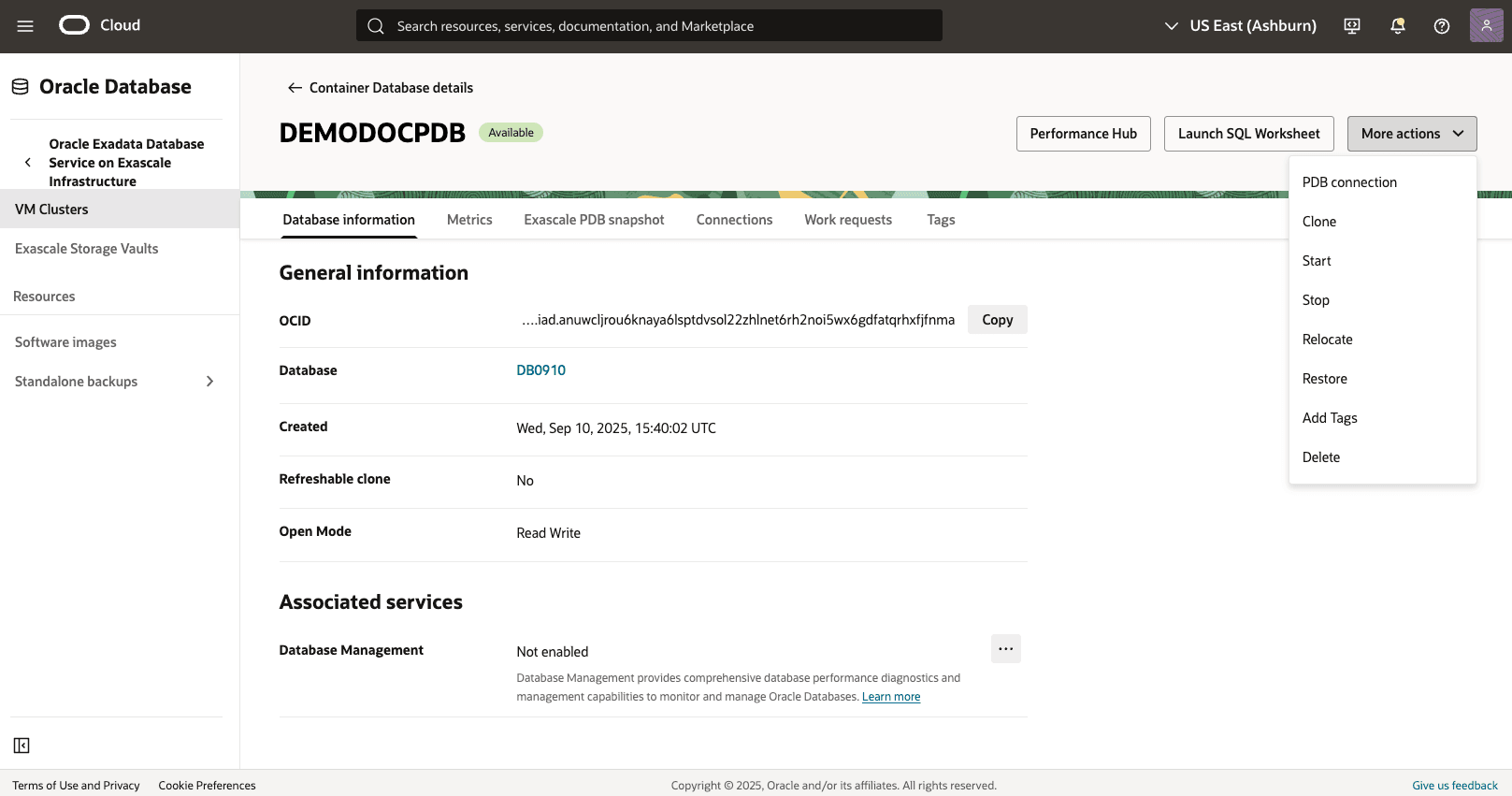
Task: Click the Available status badge
Action: coord(511,133)
